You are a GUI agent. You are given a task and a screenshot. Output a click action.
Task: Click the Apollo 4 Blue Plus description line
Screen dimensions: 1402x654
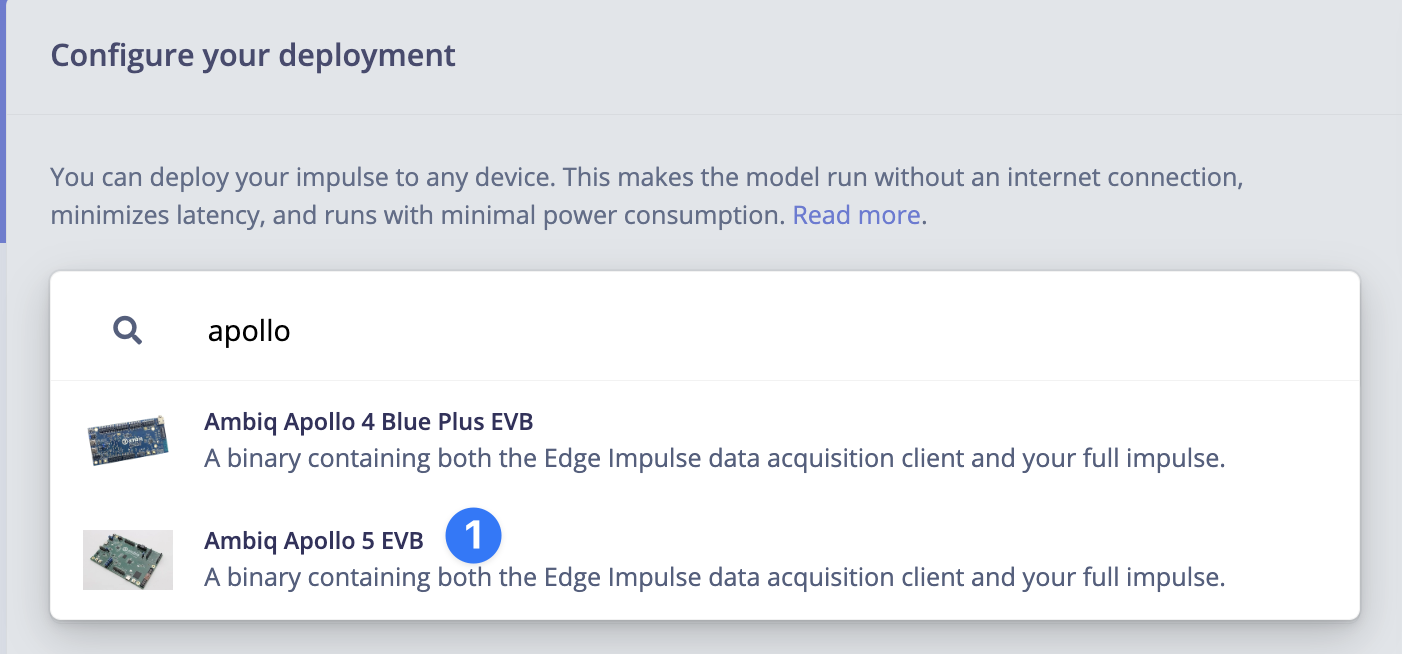714,459
